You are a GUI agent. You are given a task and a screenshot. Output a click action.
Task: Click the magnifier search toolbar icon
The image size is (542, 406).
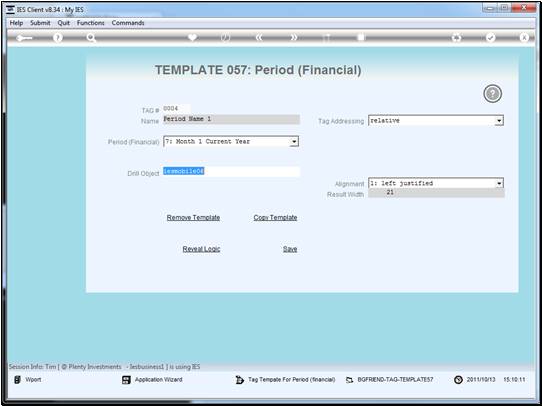click(x=91, y=37)
